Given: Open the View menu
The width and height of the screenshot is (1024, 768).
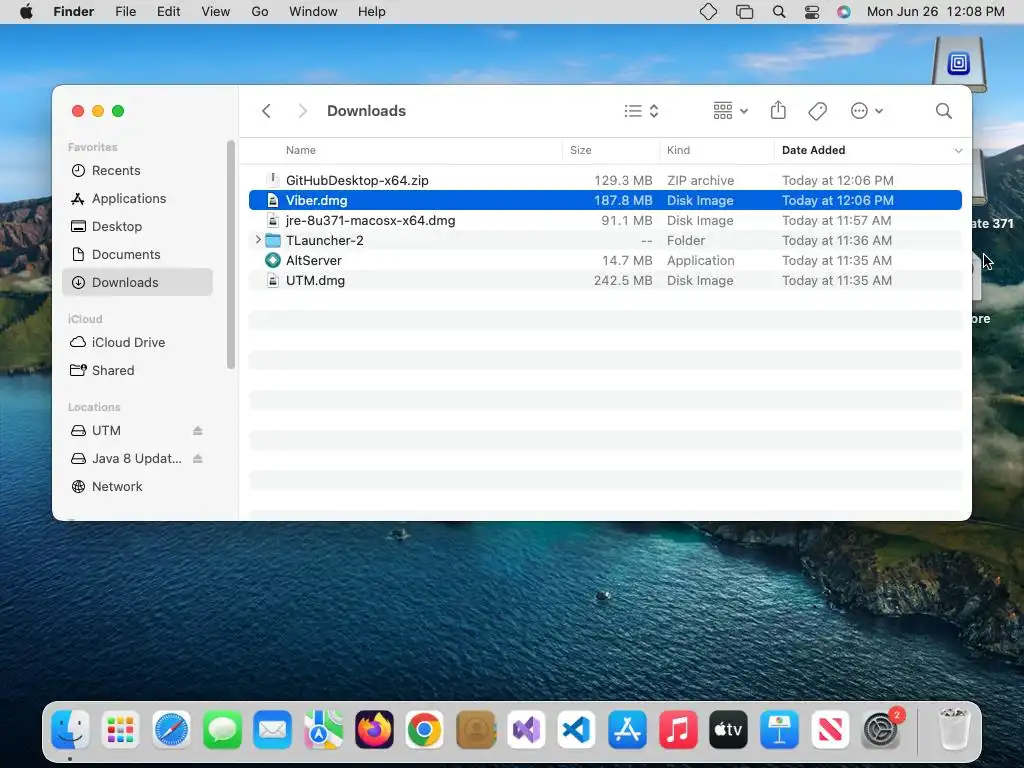Looking at the screenshot, I should pyautogui.click(x=216, y=12).
